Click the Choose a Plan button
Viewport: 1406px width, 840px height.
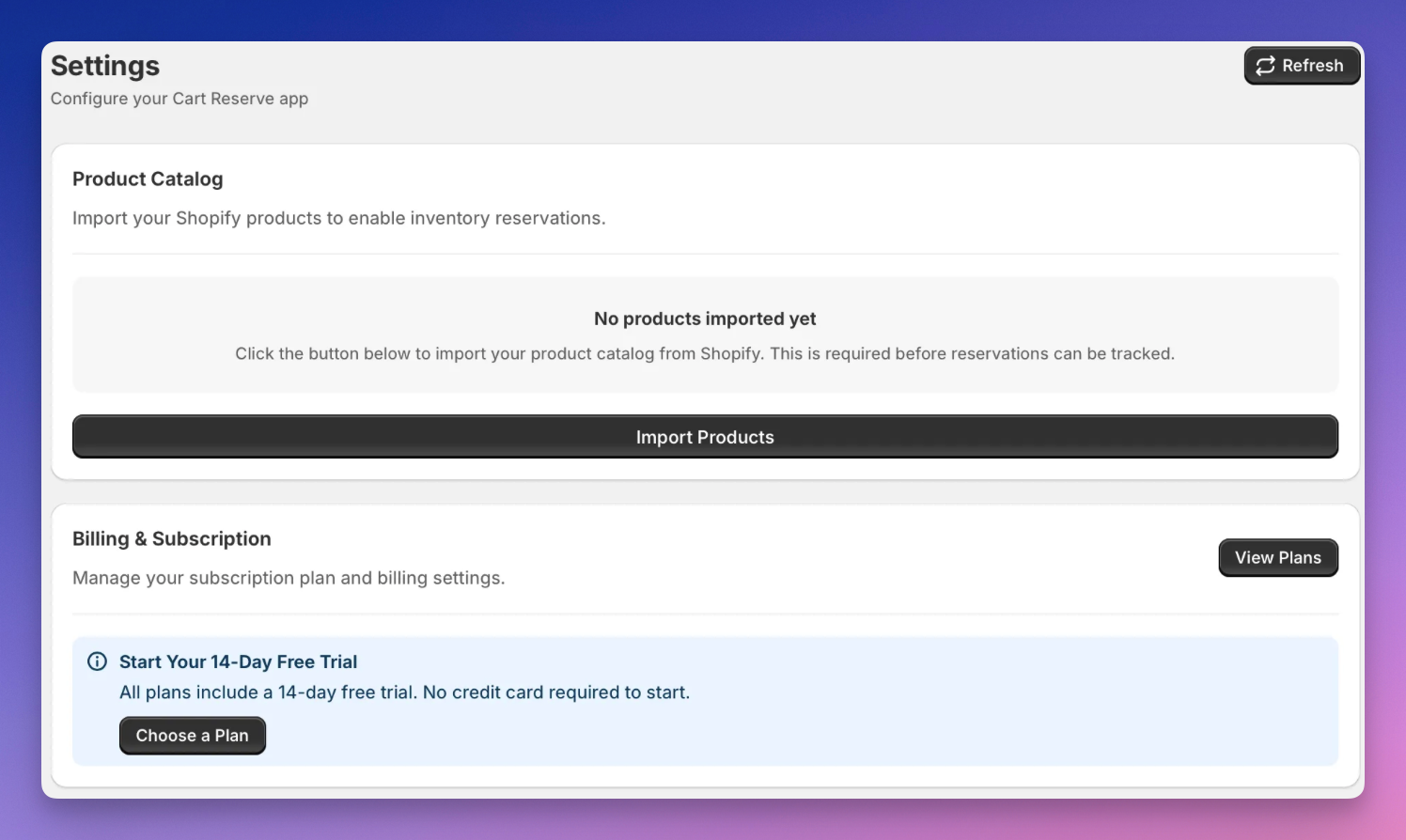point(192,736)
